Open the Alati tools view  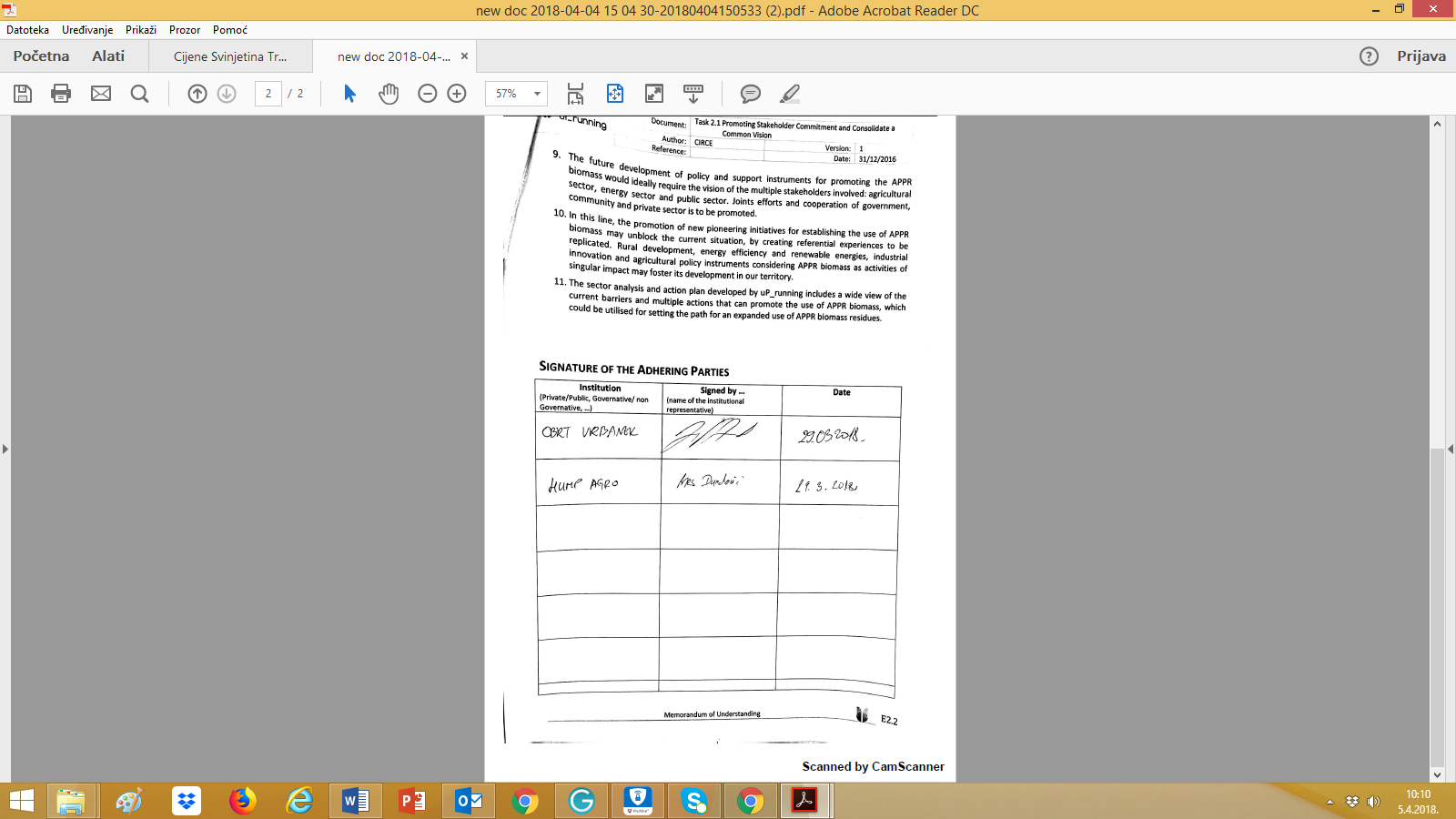pos(108,56)
